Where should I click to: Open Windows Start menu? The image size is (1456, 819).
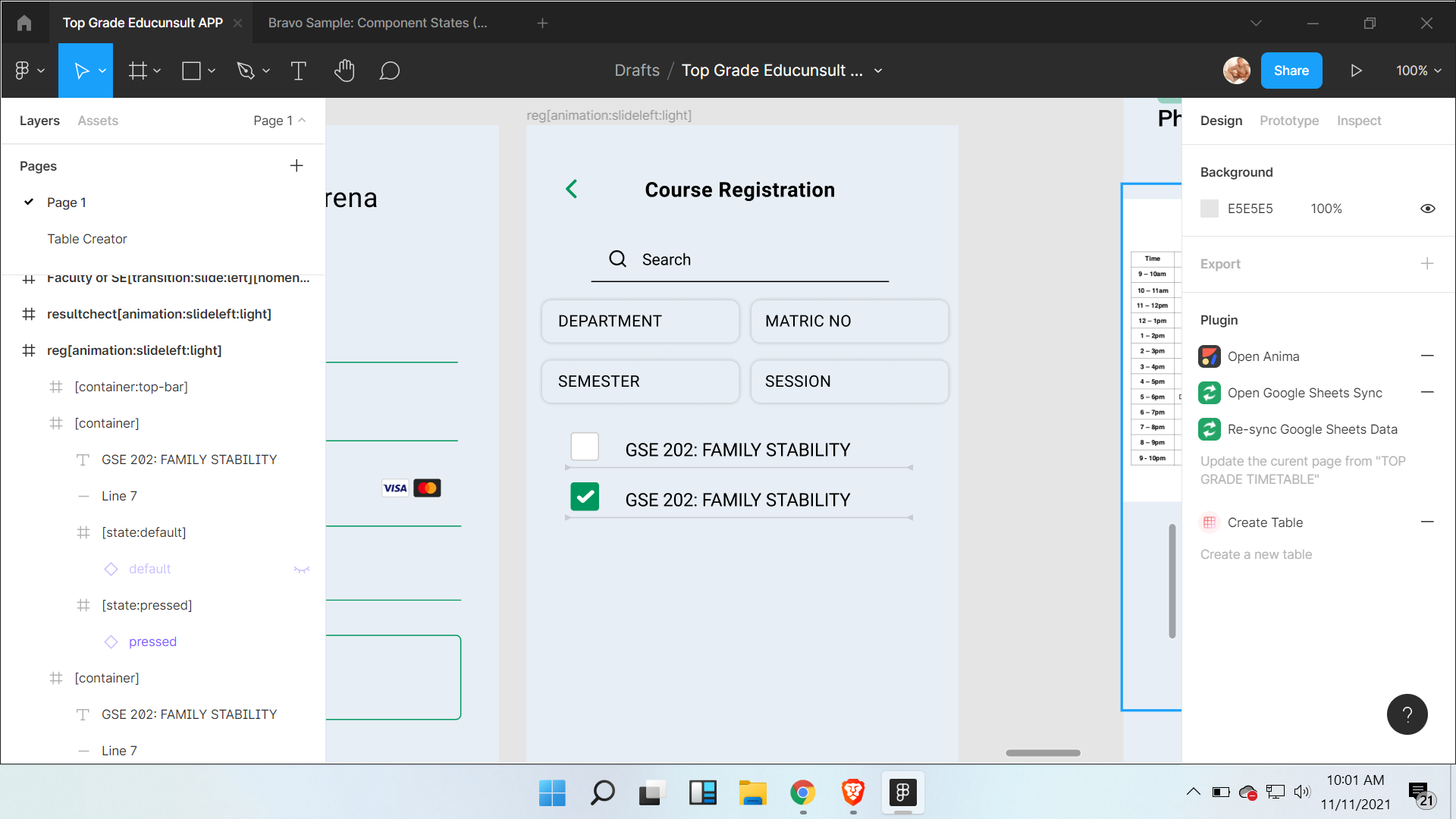(x=552, y=792)
